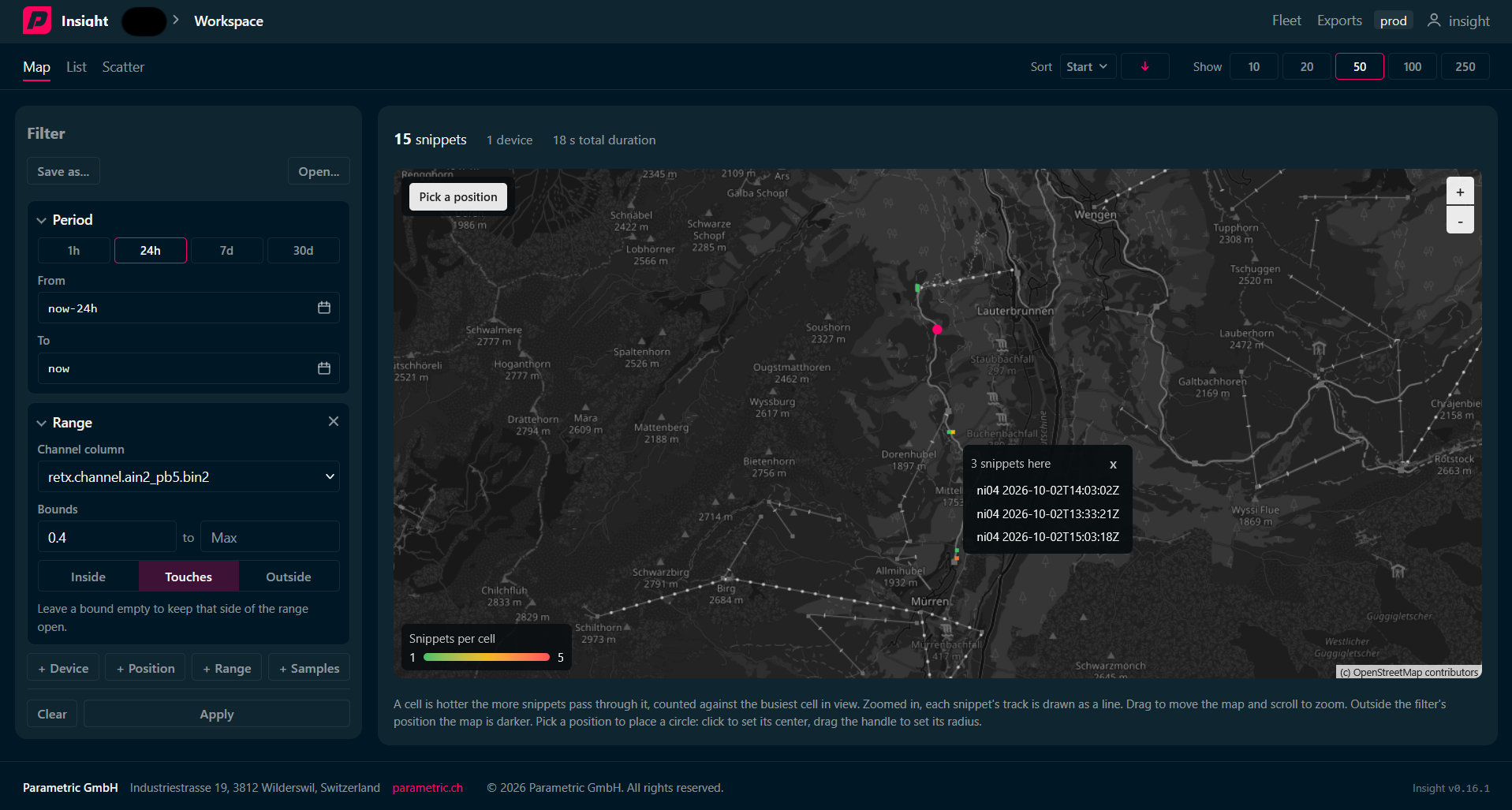Click the Max upper bound field
1512x810 pixels.
pyautogui.click(x=270, y=537)
